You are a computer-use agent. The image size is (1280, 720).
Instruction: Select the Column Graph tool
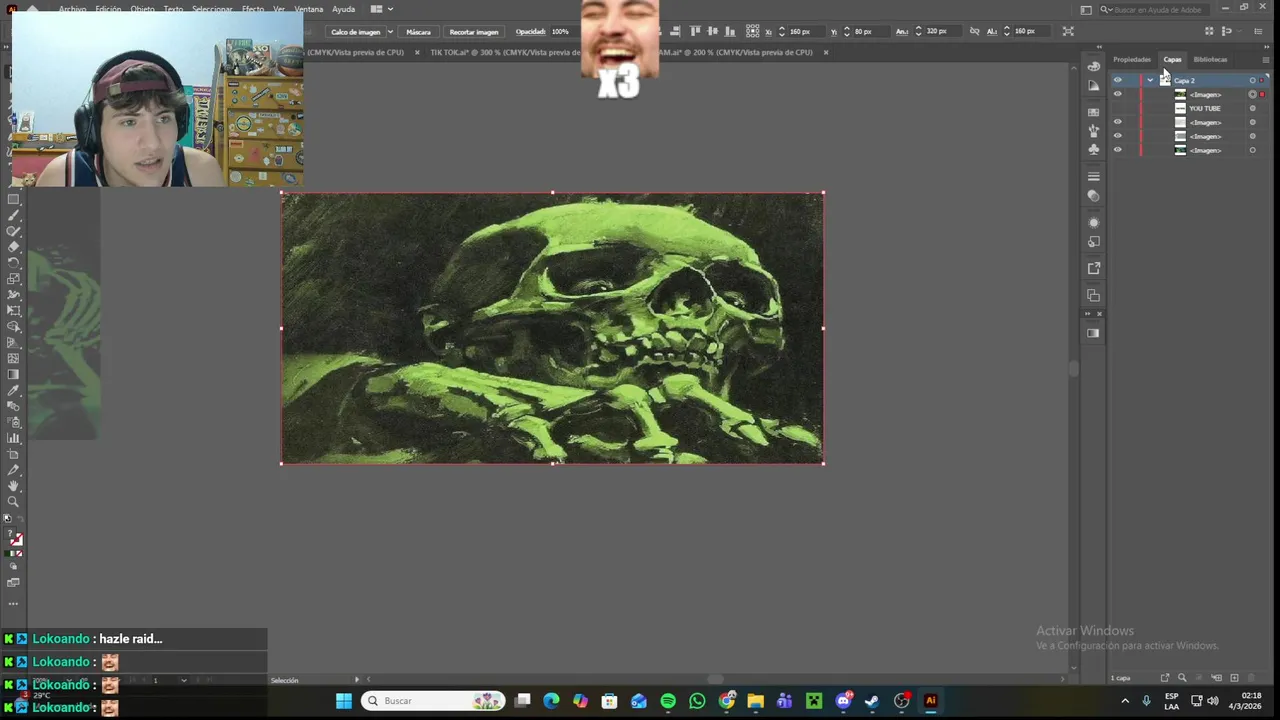pyautogui.click(x=14, y=438)
